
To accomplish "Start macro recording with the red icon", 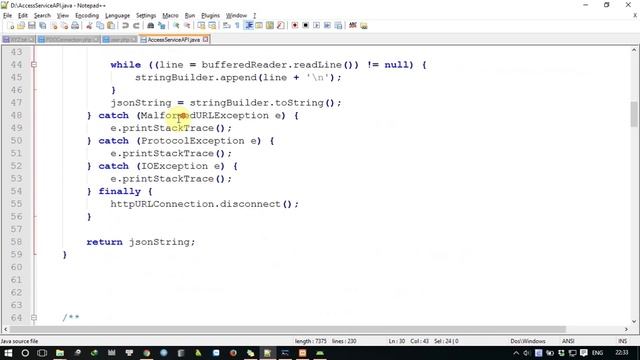I will [295, 26].
